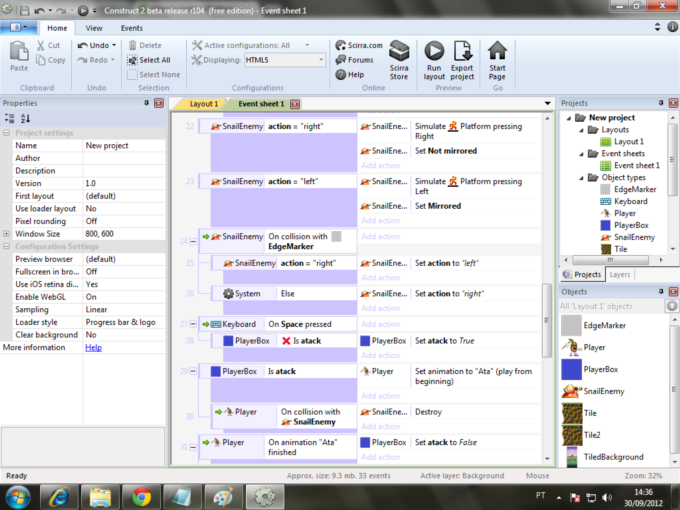Open Internet Explorer from taskbar
Viewport: 680px width, 510px height.
tap(59, 497)
